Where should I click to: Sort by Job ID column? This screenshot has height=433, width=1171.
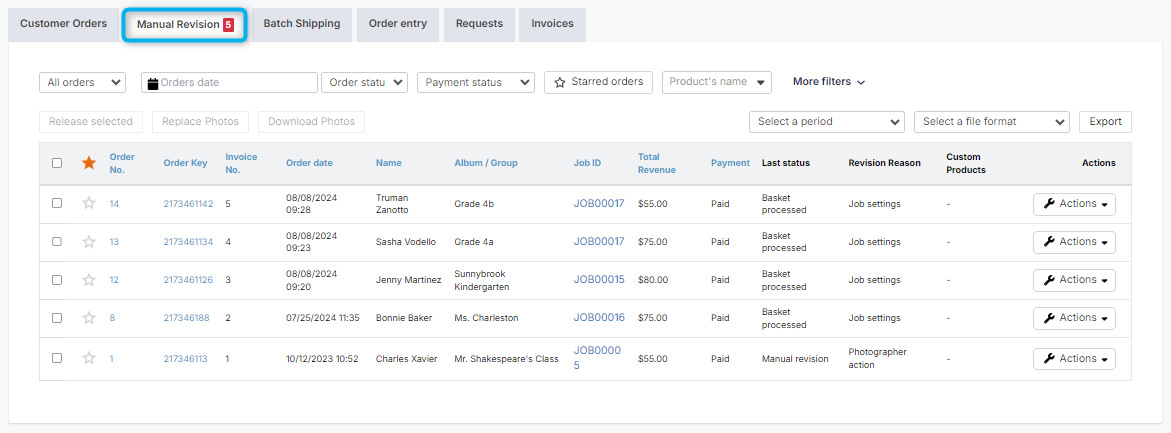coord(587,163)
